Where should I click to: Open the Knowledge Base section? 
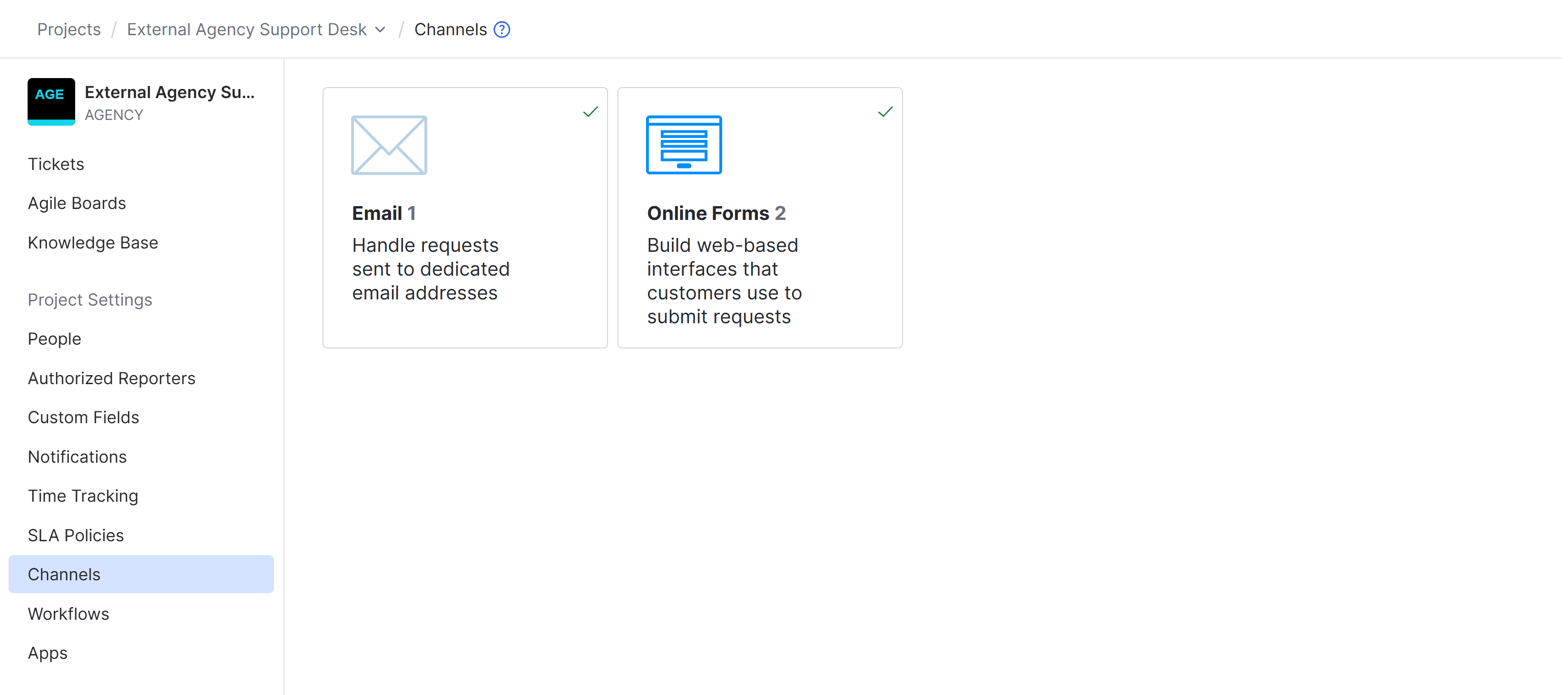click(92, 242)
